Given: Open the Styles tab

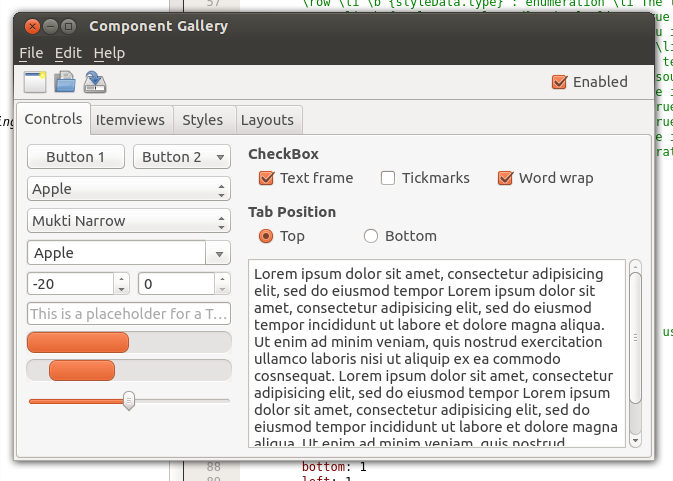Looking at the screenshot, I should point(202,120).
